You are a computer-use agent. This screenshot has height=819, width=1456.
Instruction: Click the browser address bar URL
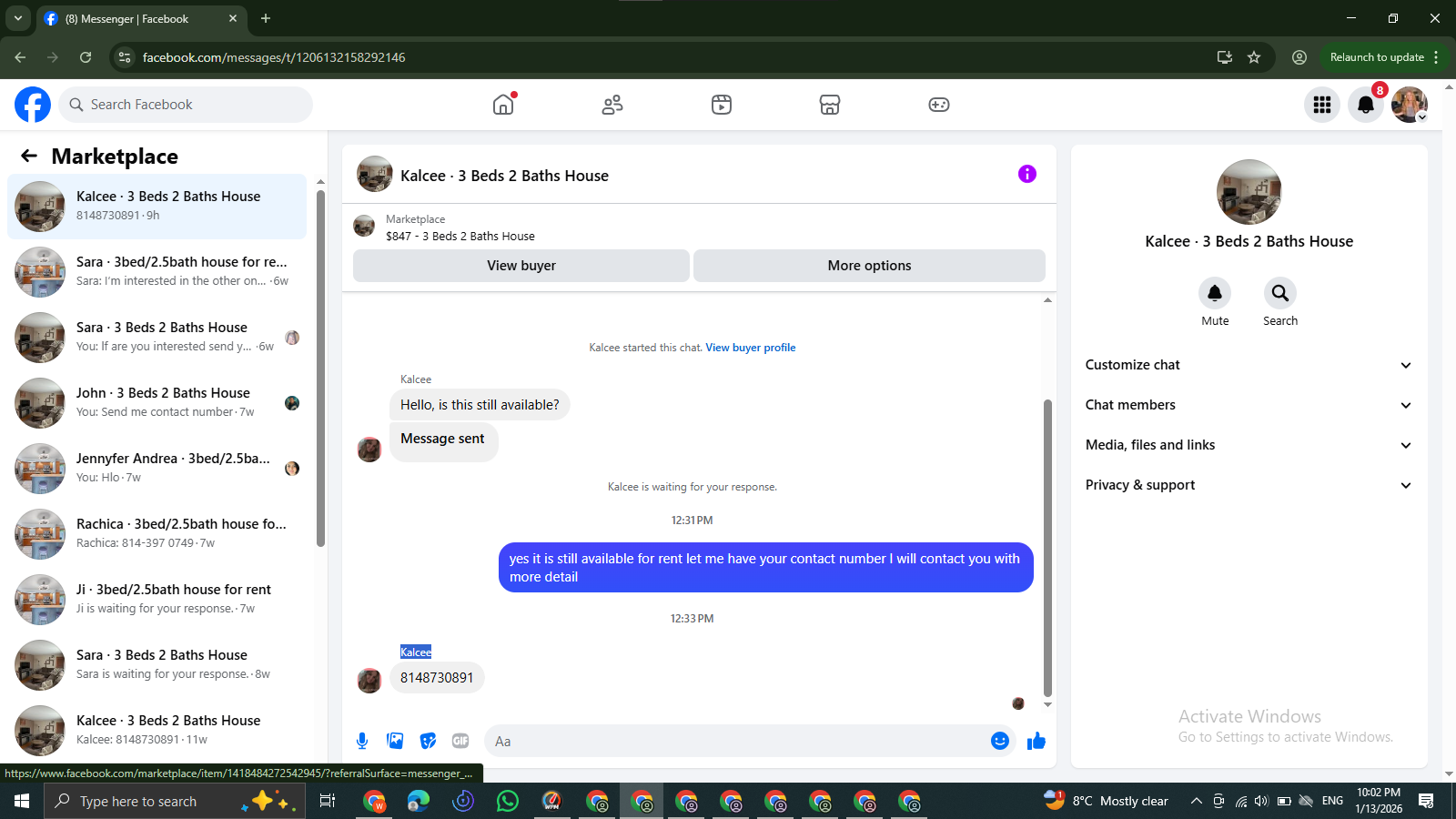click(274, 57)
